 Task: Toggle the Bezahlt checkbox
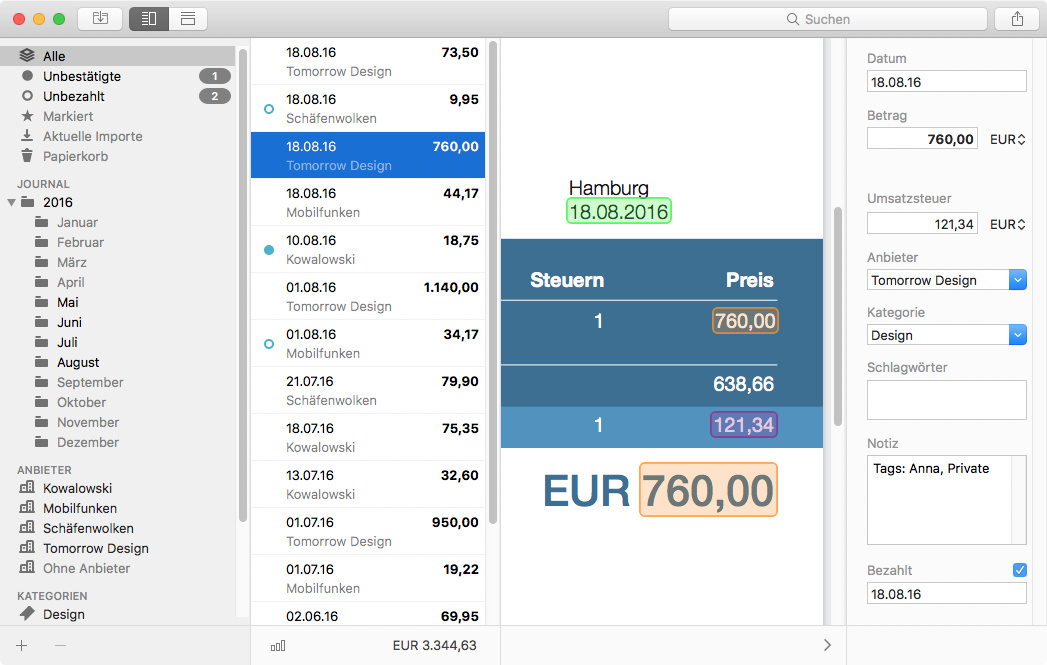(x=1019, y=570)
